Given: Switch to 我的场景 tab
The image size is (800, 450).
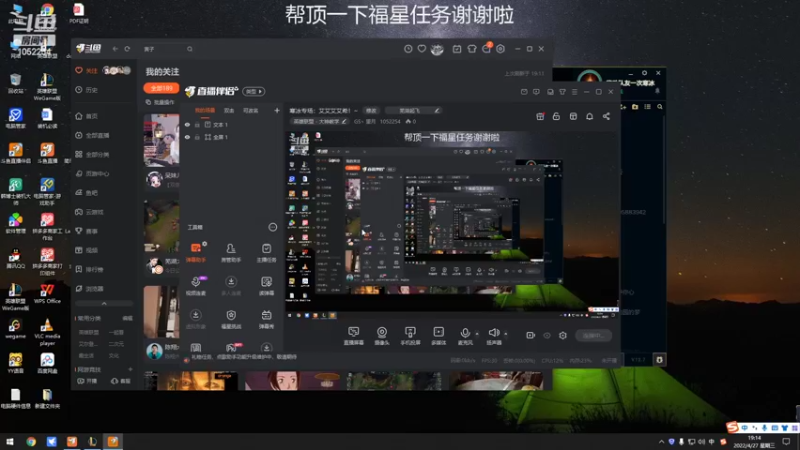Looking at the screenshot, I should [205, 110].
